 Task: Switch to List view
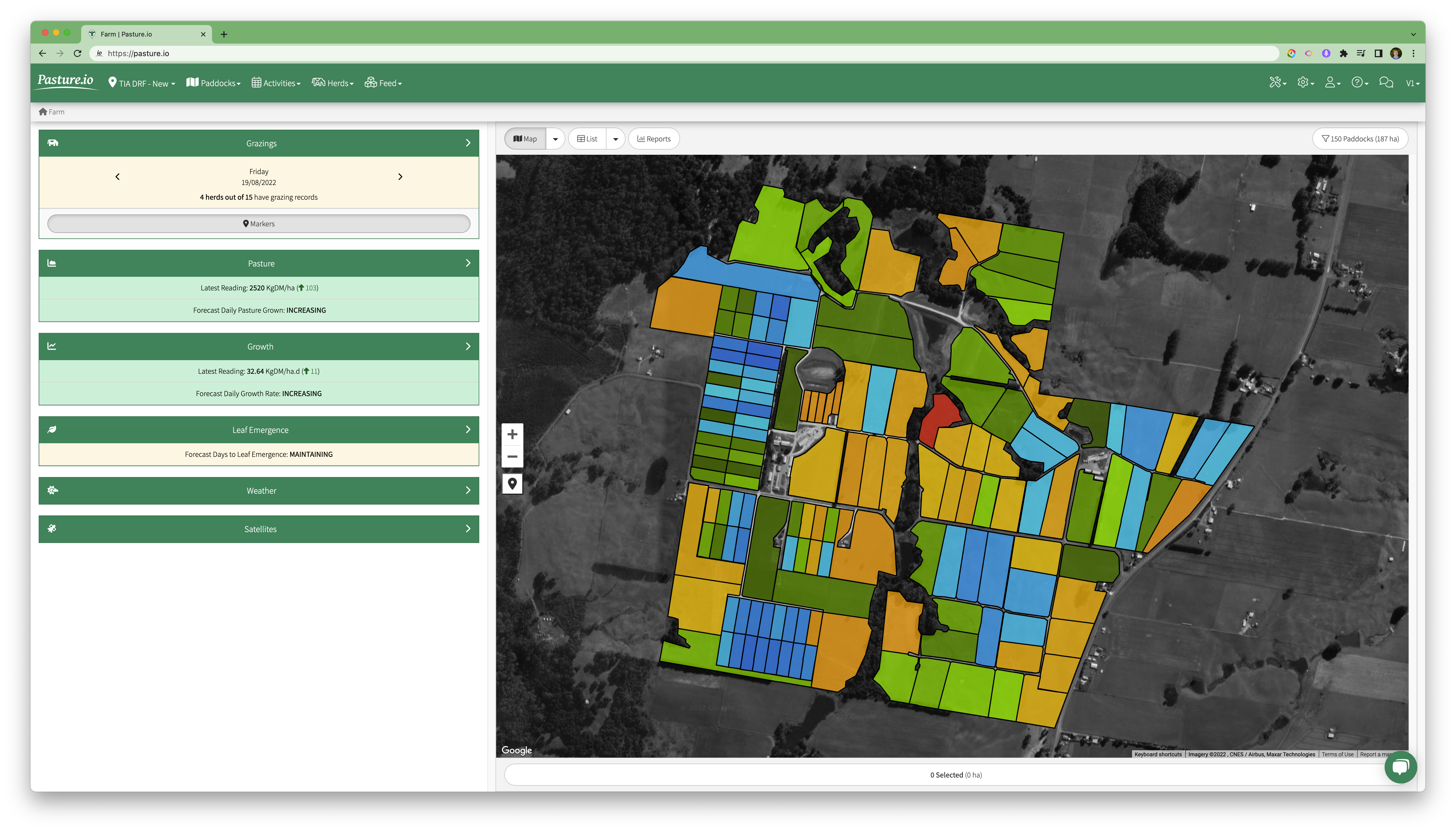coord(587,139)
